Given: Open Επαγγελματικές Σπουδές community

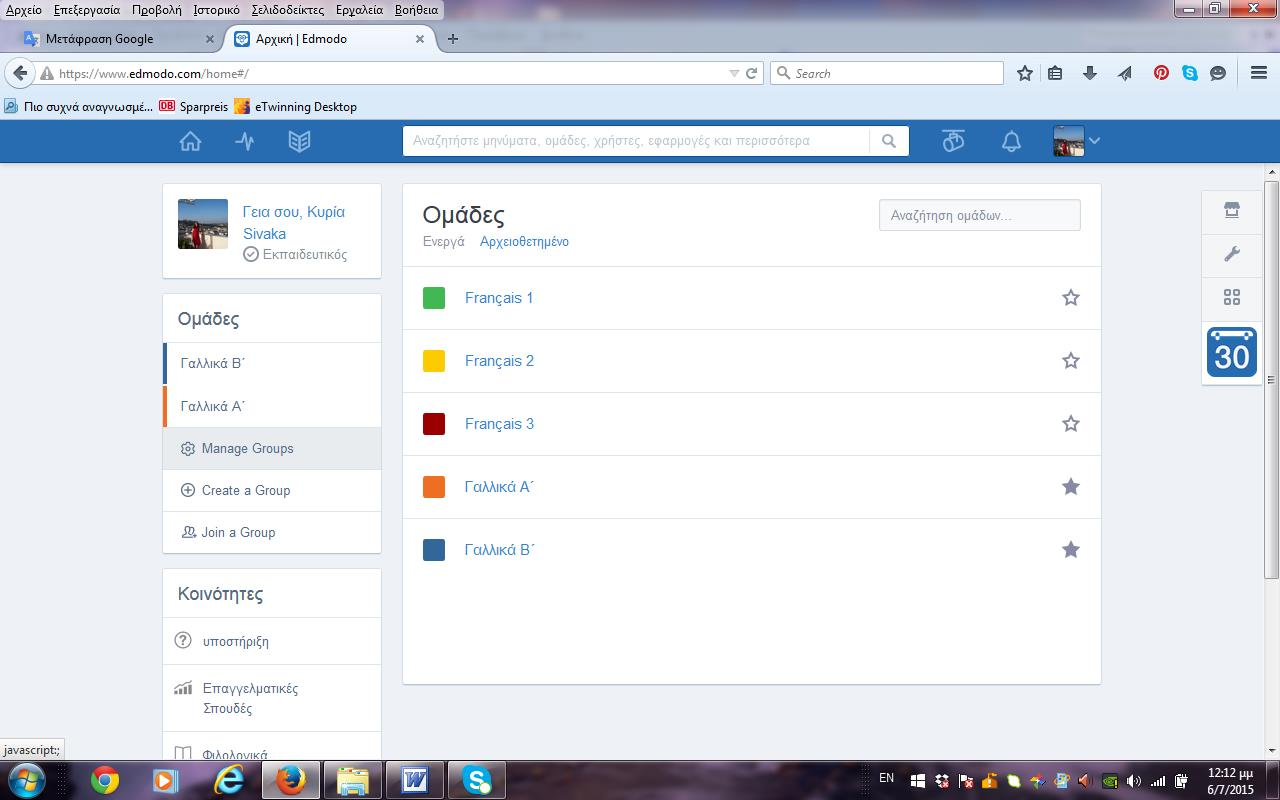Looking at the screenshot, I should point(272,698).
